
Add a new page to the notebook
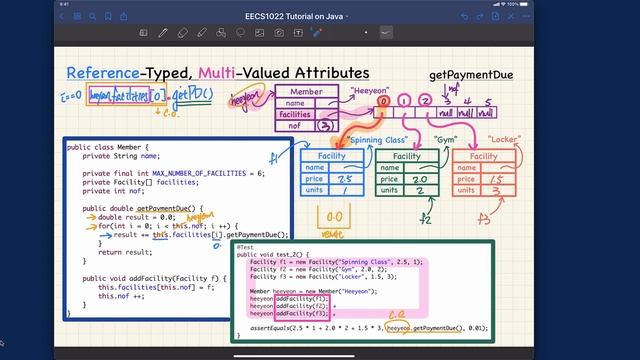click(x=496, y=16)
